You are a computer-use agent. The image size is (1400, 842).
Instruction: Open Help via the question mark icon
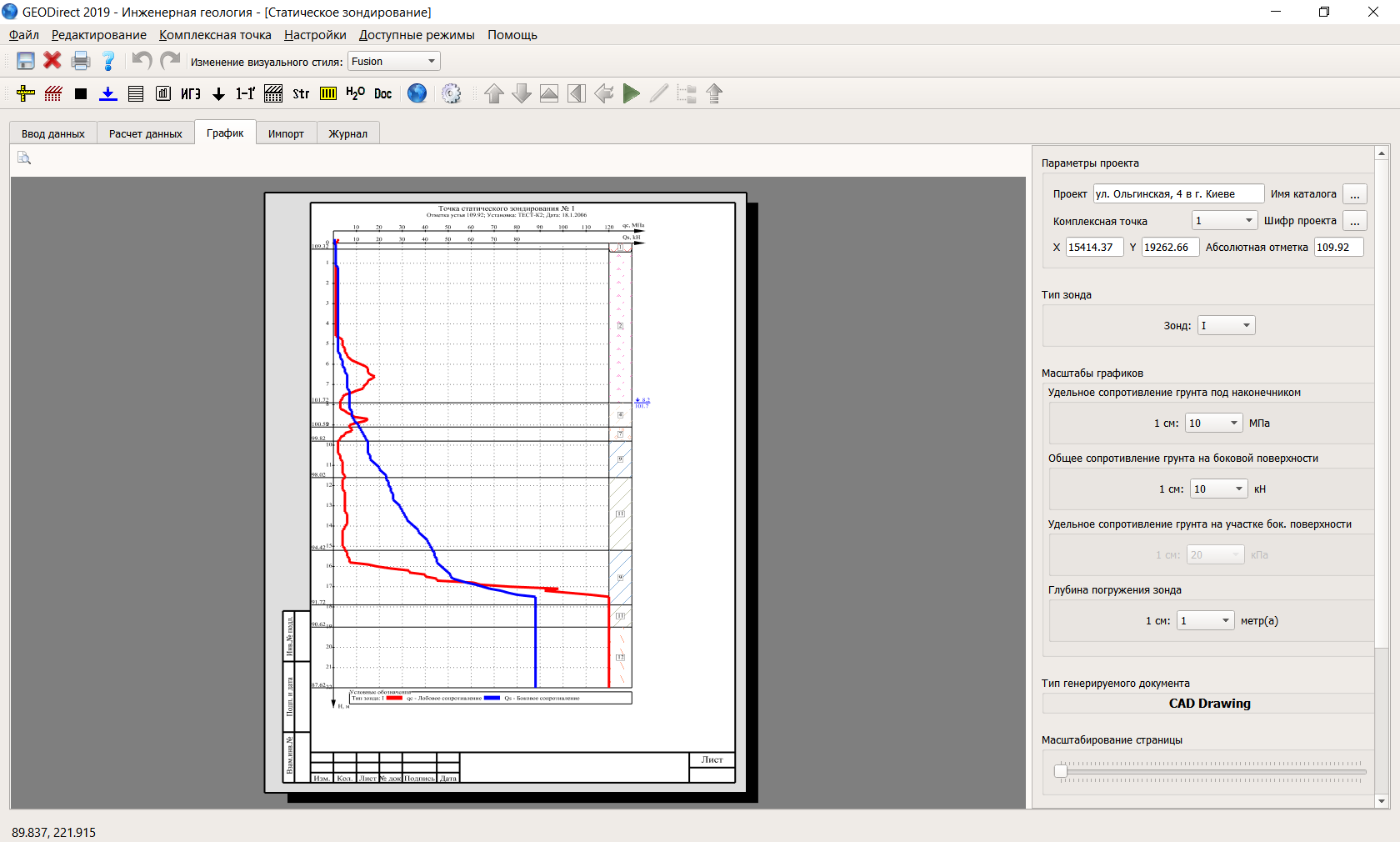108,61
